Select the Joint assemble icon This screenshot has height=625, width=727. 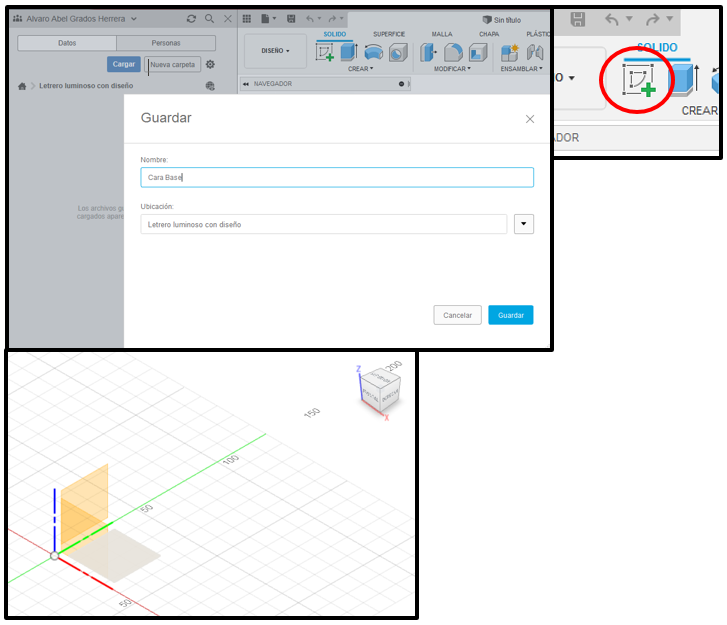click(x=535, y=52)
